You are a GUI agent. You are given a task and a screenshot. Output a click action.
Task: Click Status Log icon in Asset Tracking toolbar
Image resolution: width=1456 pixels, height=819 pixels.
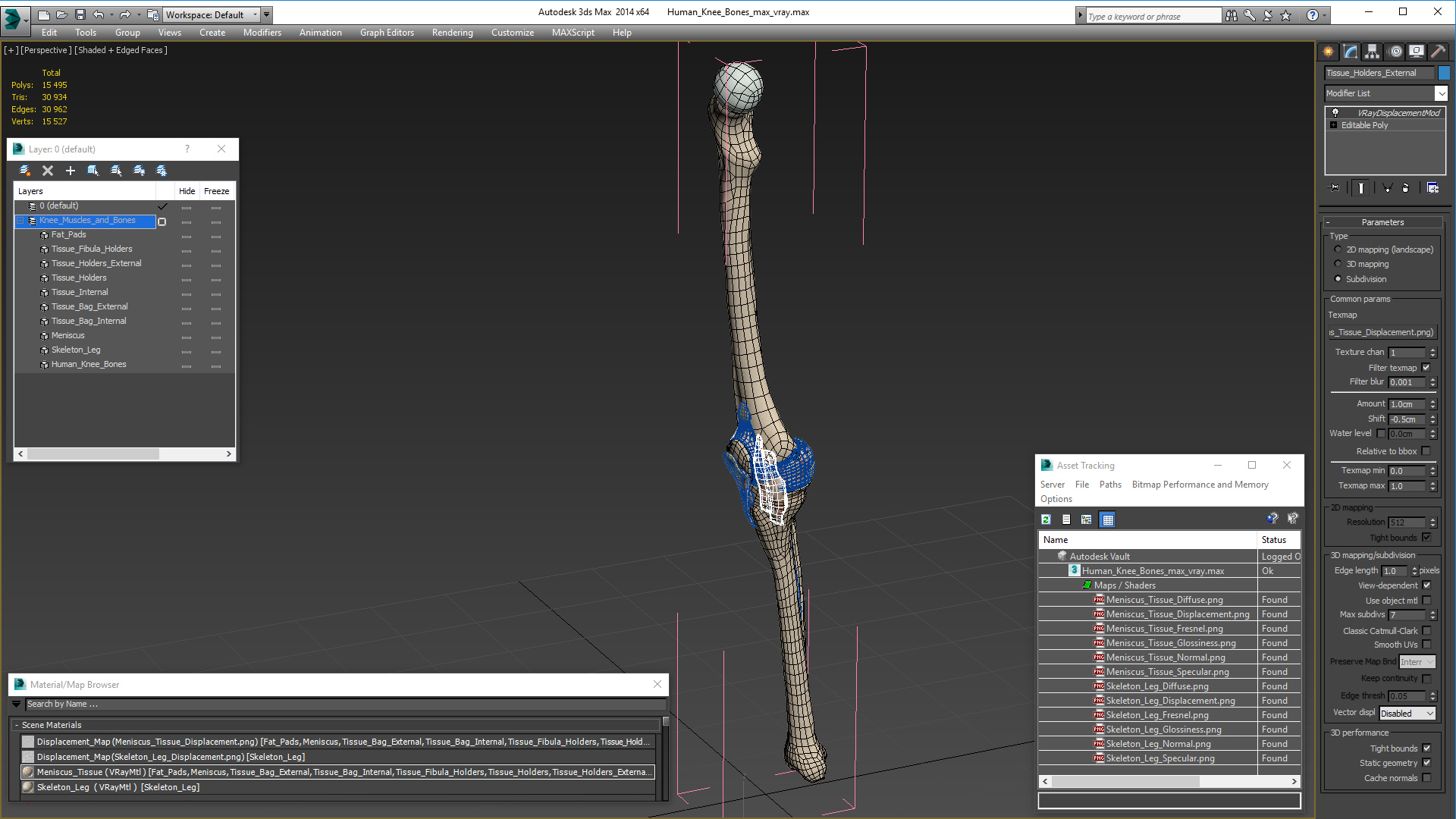coord(1066,519)
